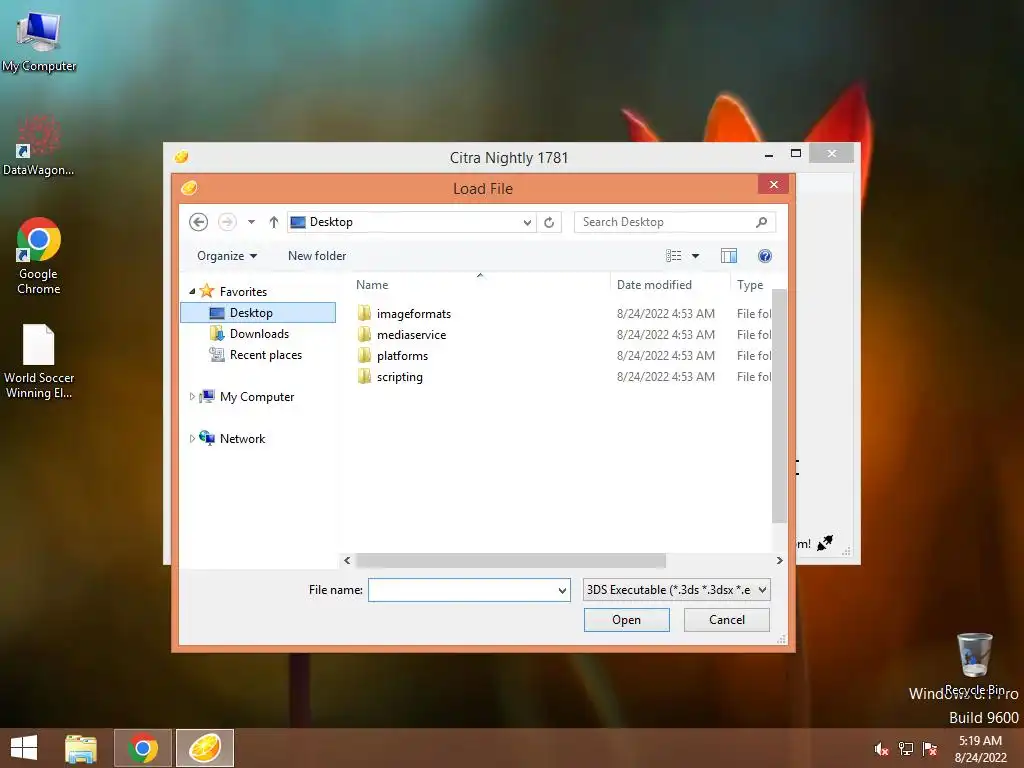Click the Citra Nightly window title icon

182,157
